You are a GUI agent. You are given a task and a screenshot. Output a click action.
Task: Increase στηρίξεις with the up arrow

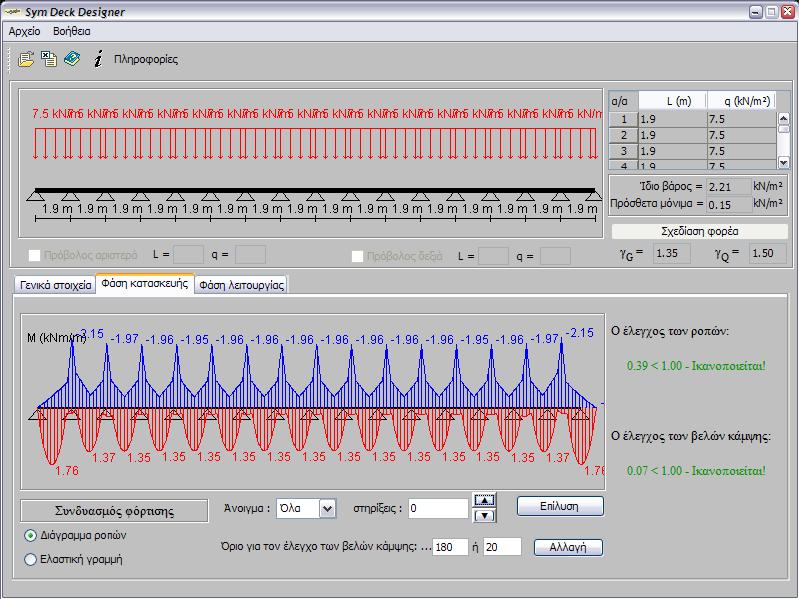tap(484, 500)
